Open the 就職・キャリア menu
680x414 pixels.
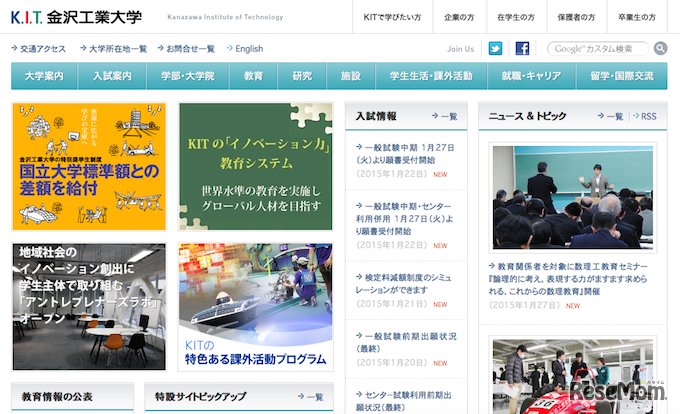click(531, 76)
